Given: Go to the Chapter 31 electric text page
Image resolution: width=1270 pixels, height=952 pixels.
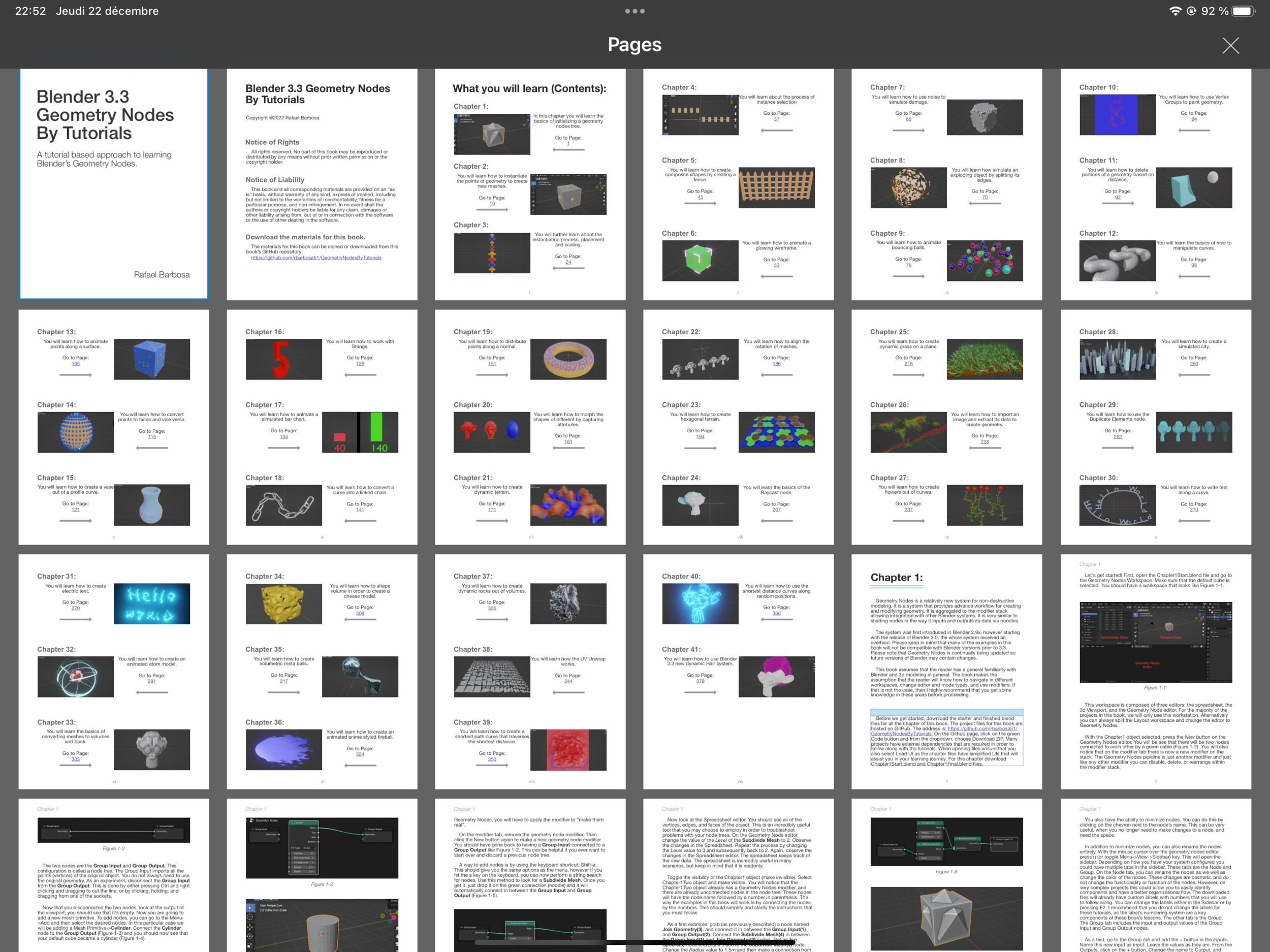Looking at the screenshot, I should click(114, 671).
